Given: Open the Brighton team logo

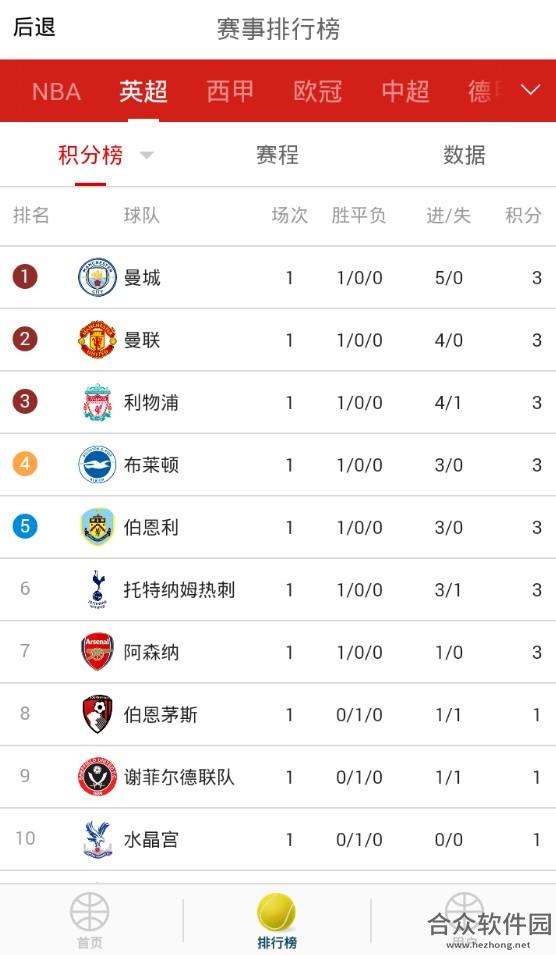Looking at the screenshot, I should point(97,464).
